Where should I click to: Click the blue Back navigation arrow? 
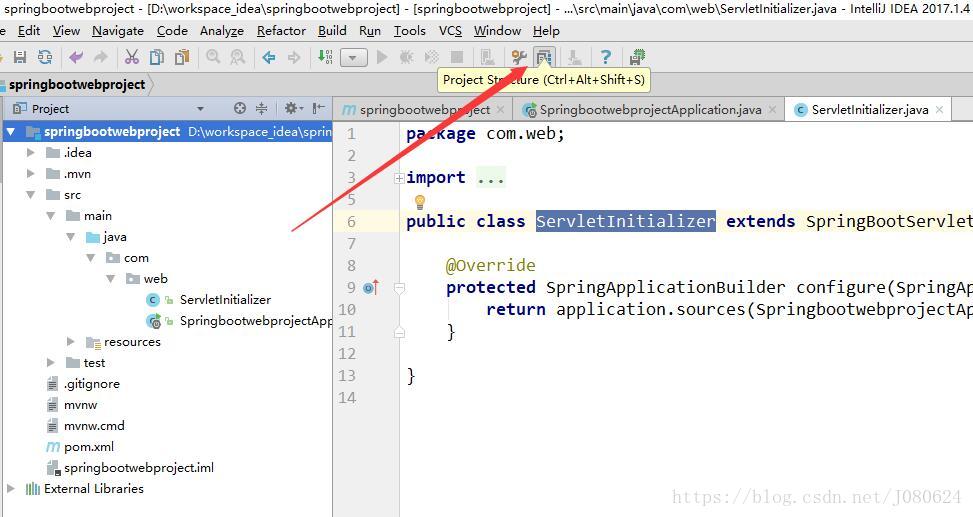click(x=269, y=57)
